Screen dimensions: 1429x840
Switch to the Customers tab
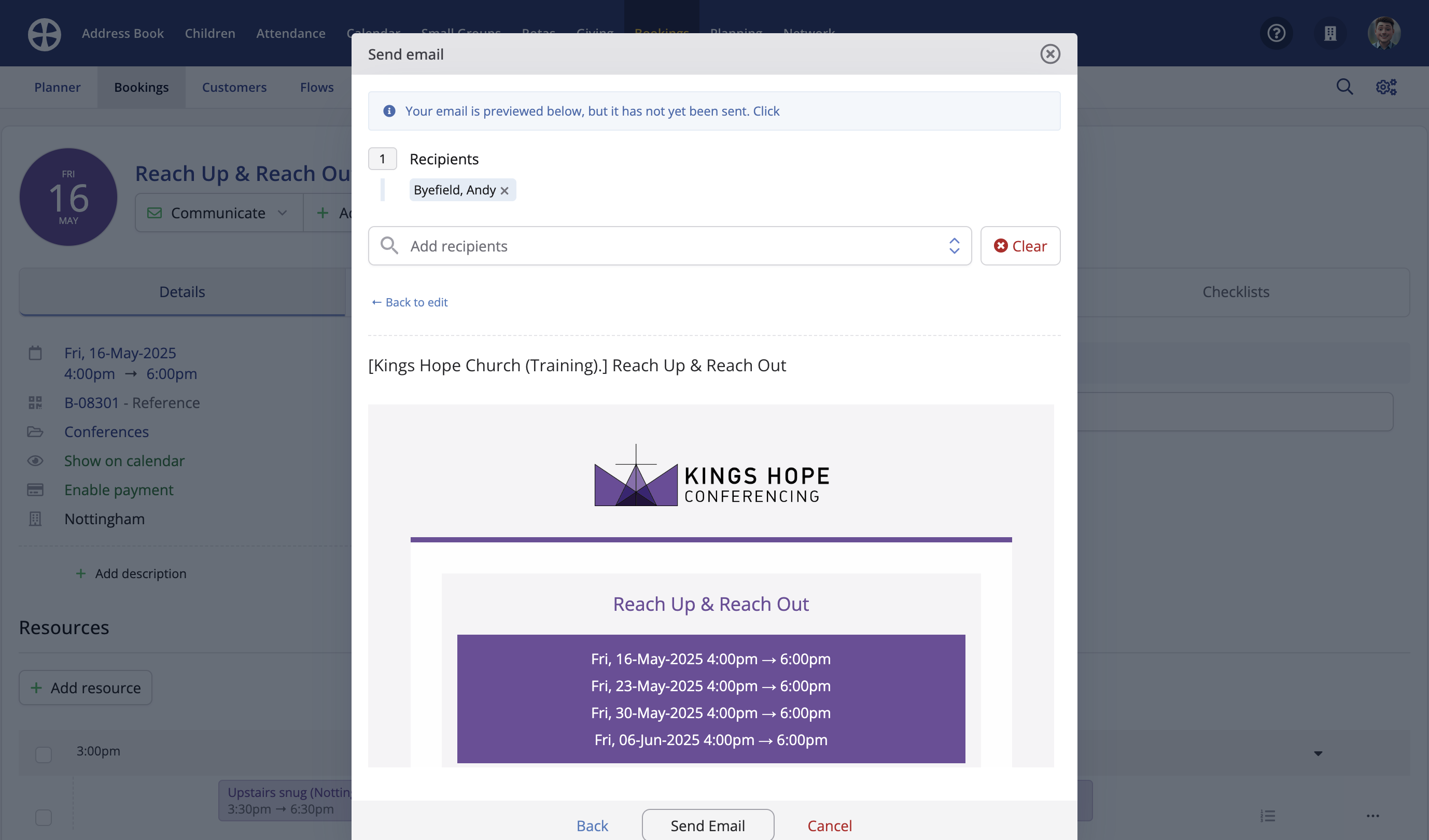coord(234,87)
